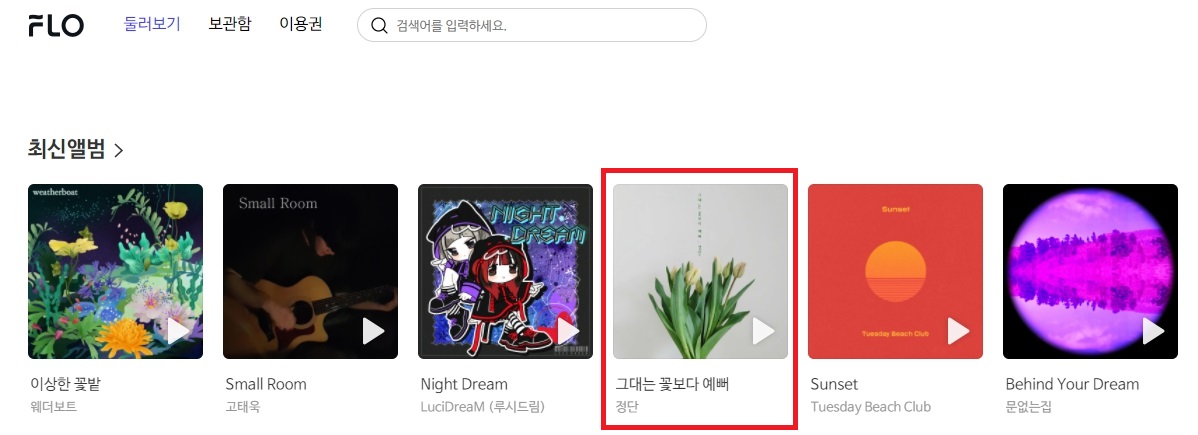Image resolution: width=1198 pixels, height=435 pixels.
Task: Open the Night Dream album cover
Action: (x=505, y=271)
